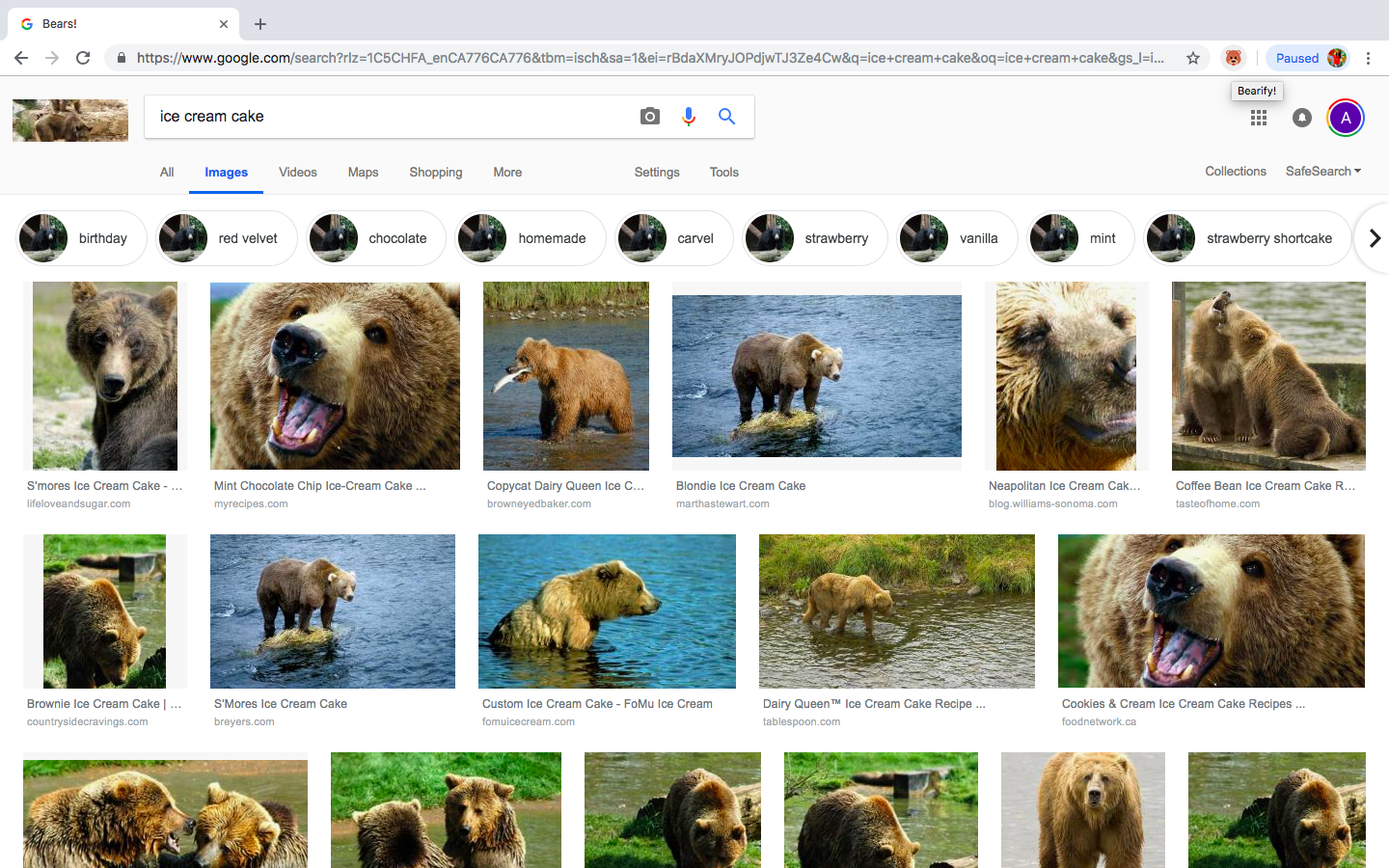The image size is (1389, 868).
Task: Click the browser forward arrow
Action: click(52, 58)
